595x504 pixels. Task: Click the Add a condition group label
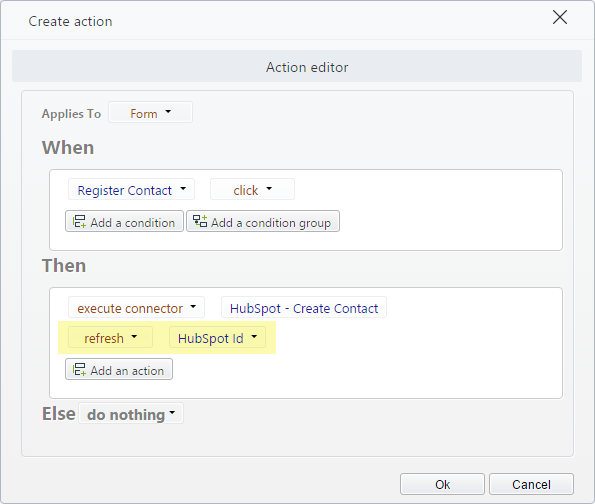pyautogui.click(x=271, y=222)
